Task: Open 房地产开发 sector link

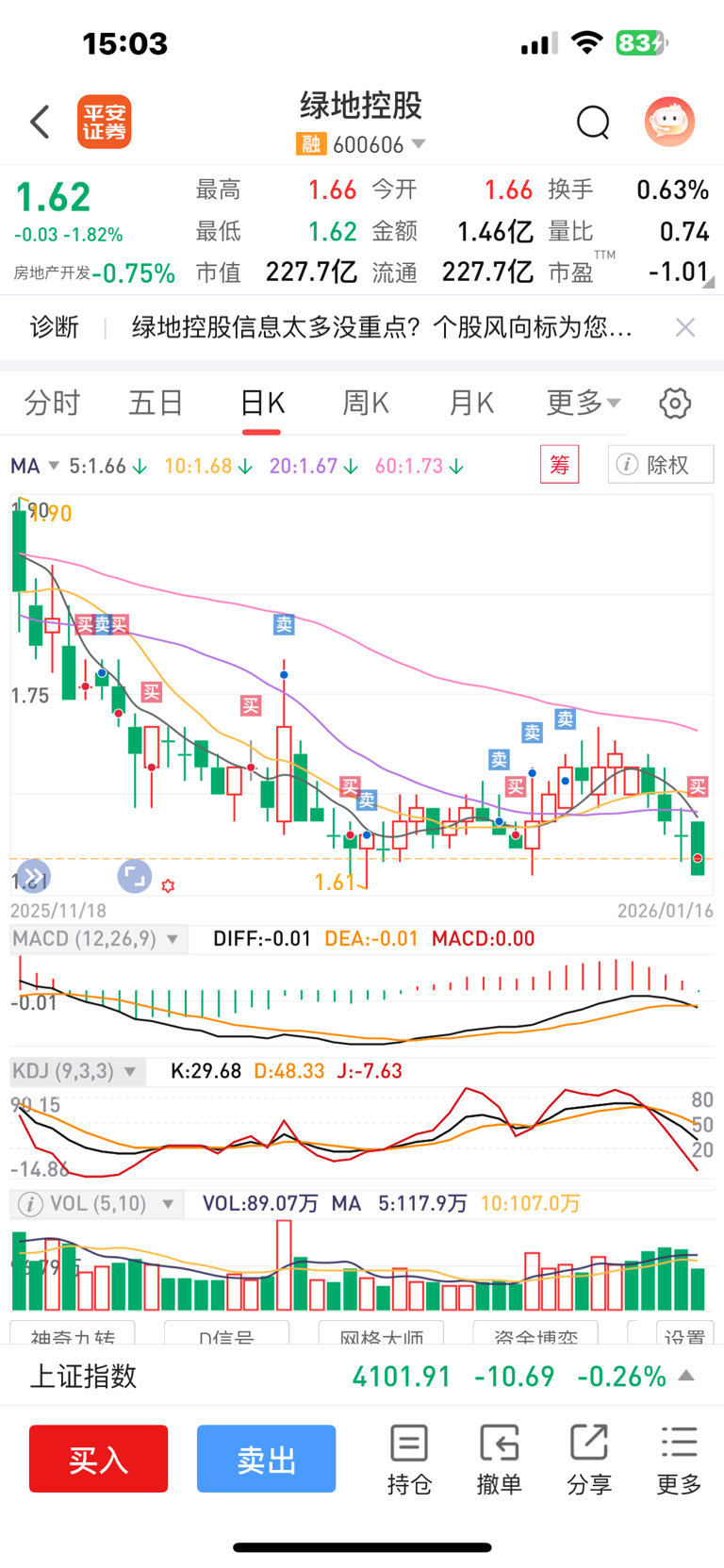Action: click(x=52, y=272)
